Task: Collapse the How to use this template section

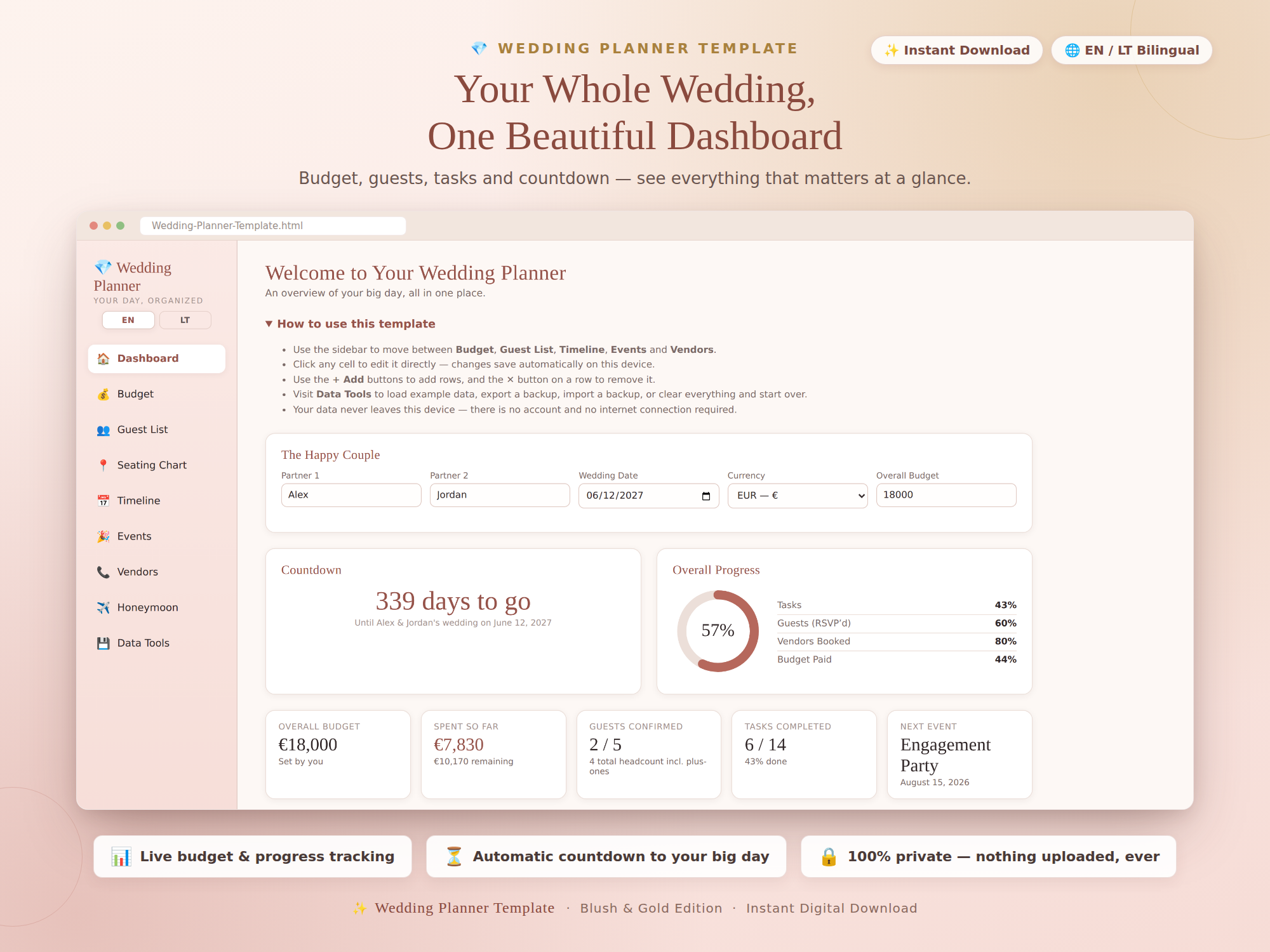Action: [x=351, y=324]
